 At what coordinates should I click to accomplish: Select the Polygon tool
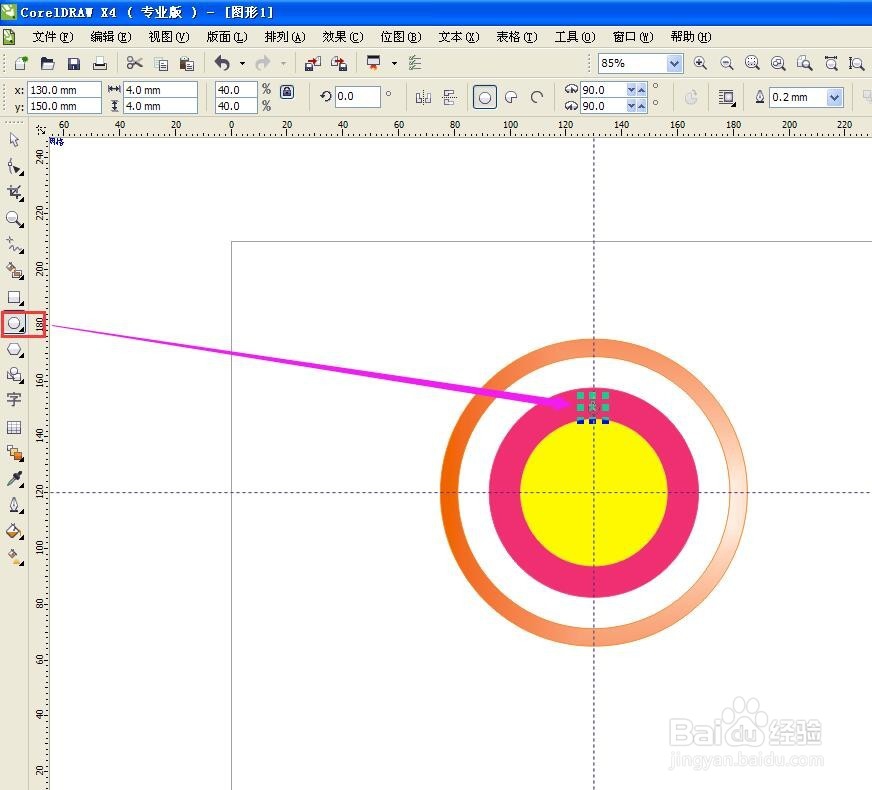(14, 350)
